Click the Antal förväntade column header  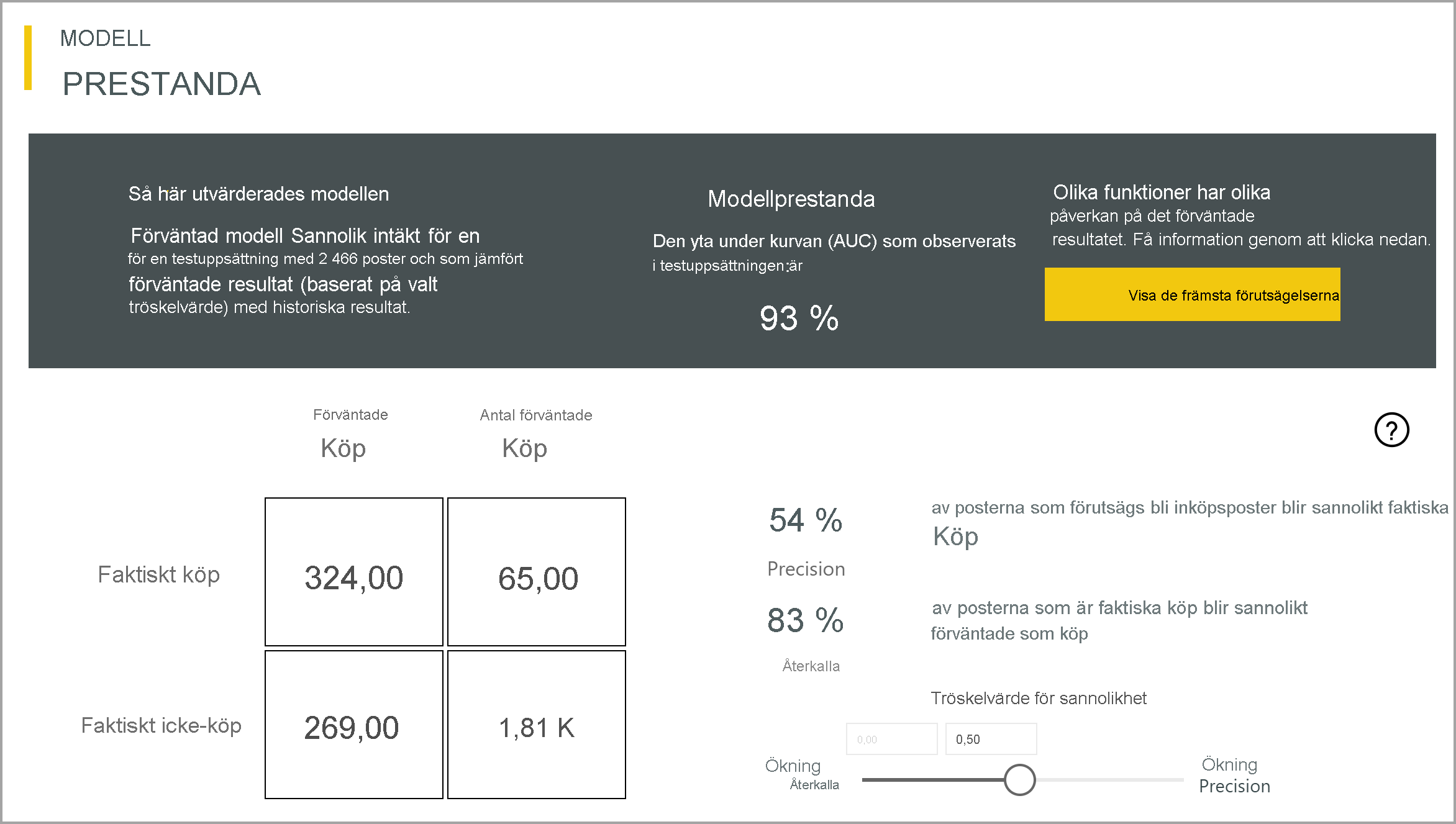pyautogui.click(x=536, y=415)
